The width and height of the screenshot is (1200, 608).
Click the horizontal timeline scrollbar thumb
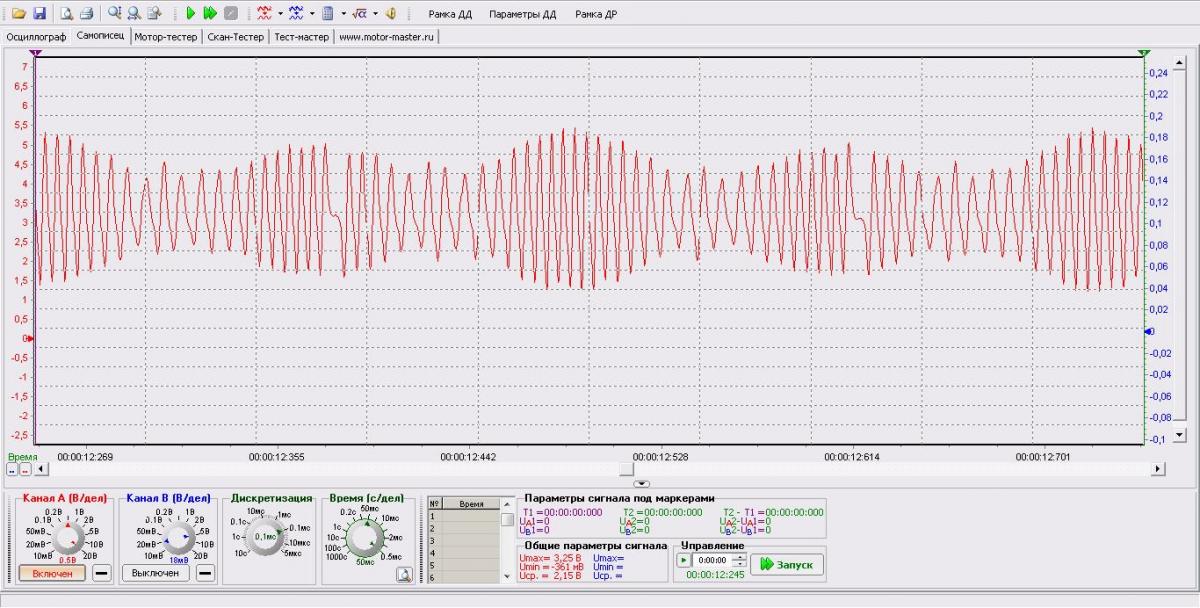click(626, 468)
